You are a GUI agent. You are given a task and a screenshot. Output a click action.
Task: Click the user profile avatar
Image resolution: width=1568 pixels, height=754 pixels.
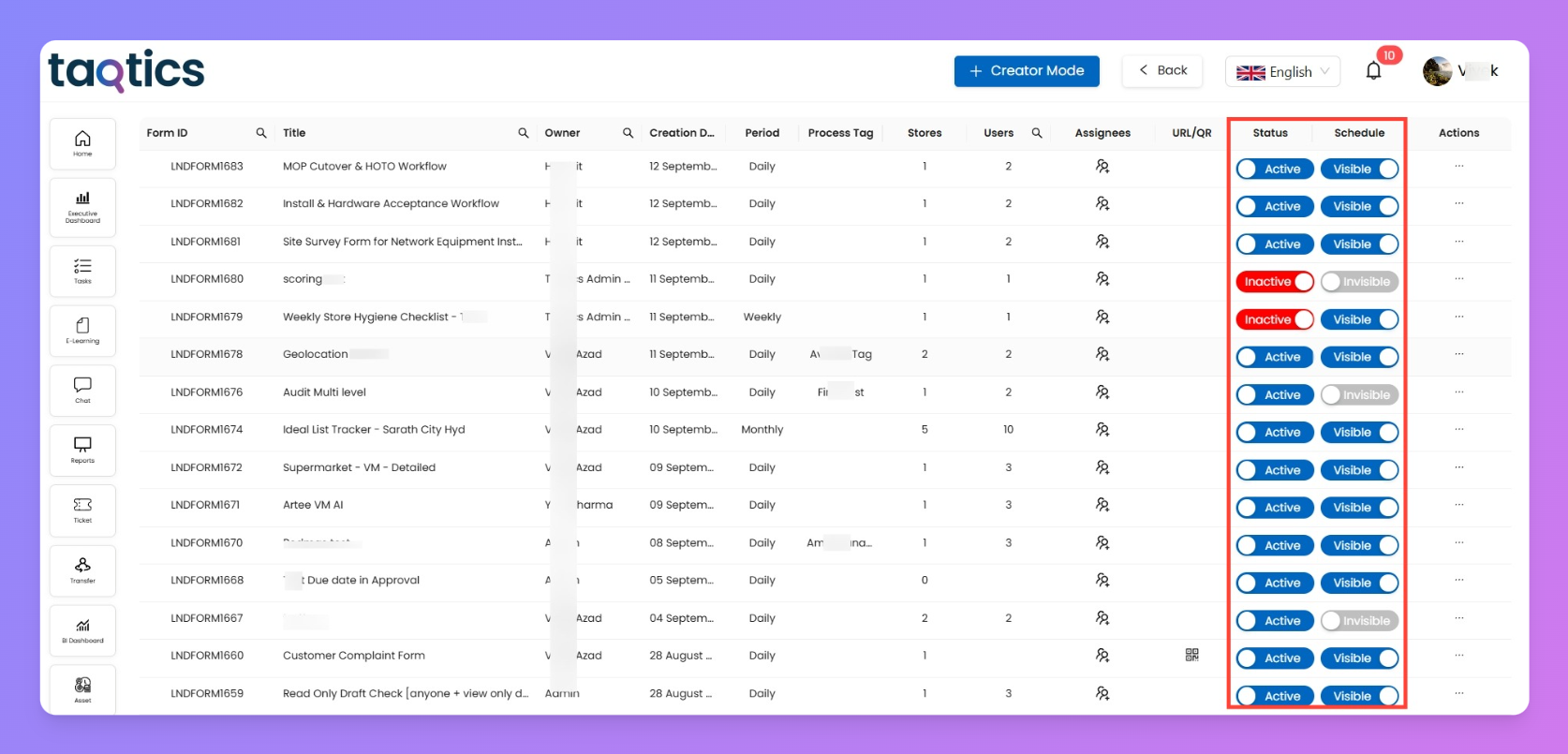coord(1437,71)
